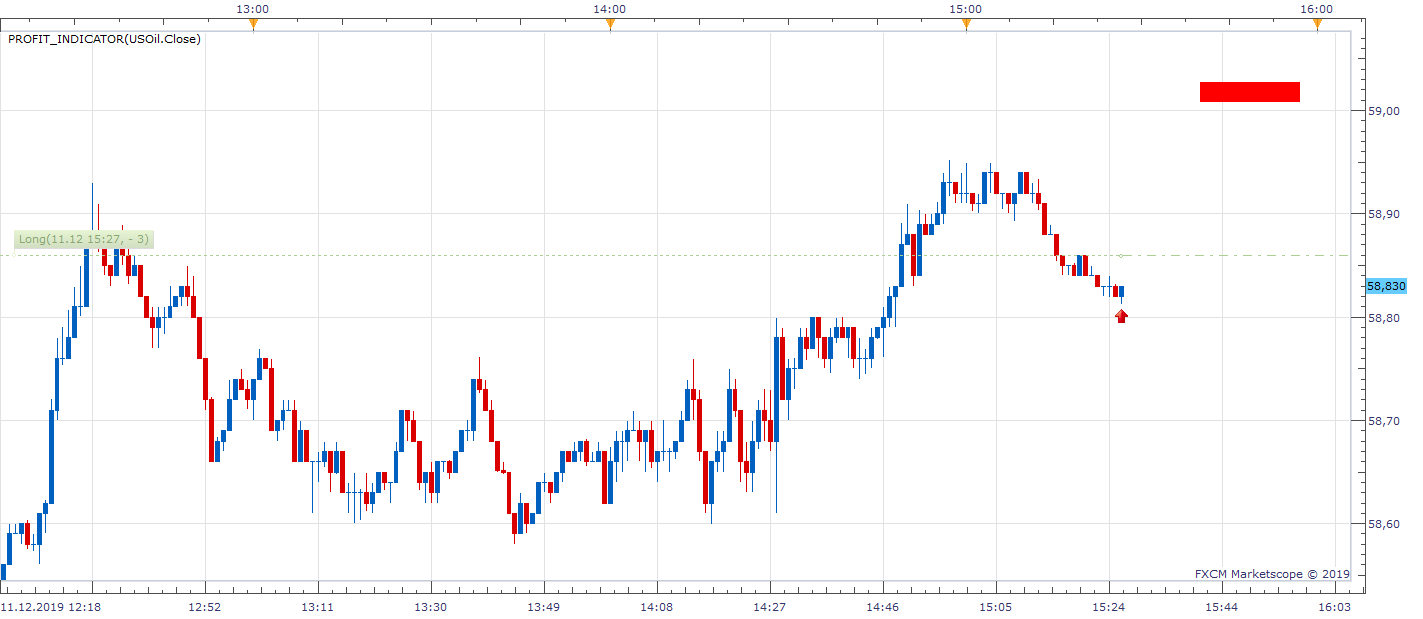Click the red profit indicator rectangle
This screenshot has width=1423, height=619.
pos(1249,92)
